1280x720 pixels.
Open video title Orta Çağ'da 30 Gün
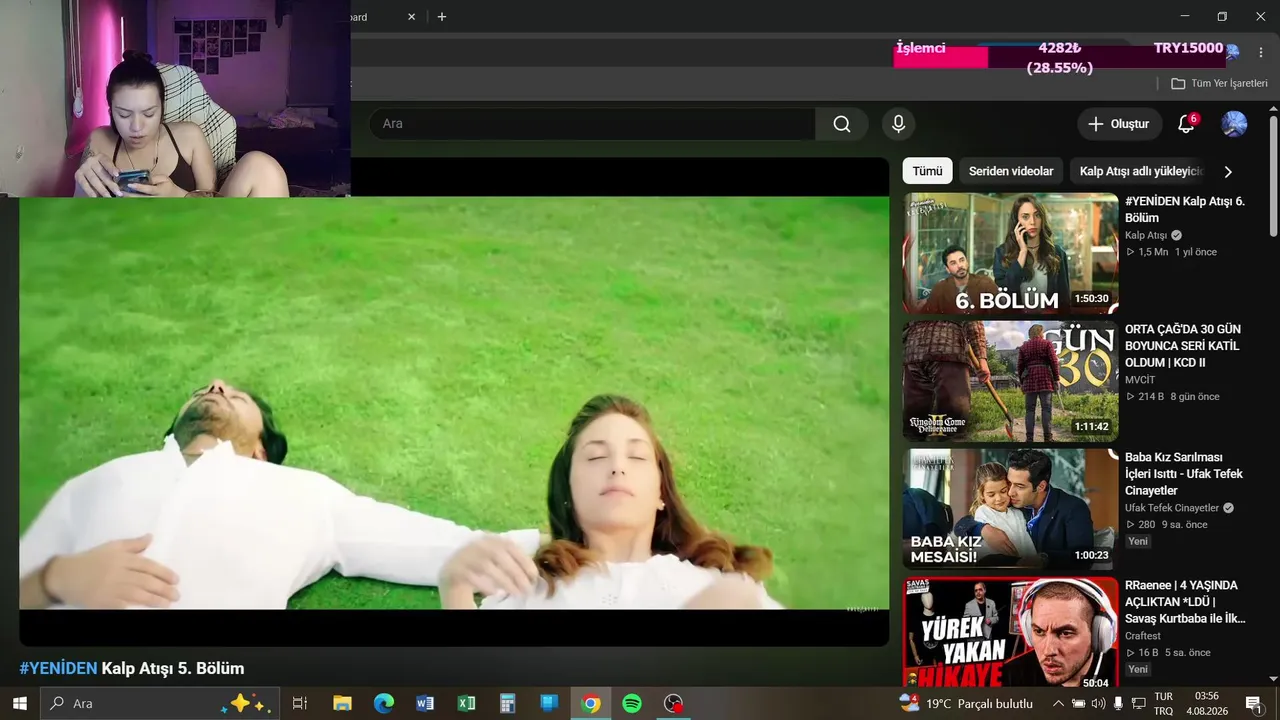pos(1183,345)
